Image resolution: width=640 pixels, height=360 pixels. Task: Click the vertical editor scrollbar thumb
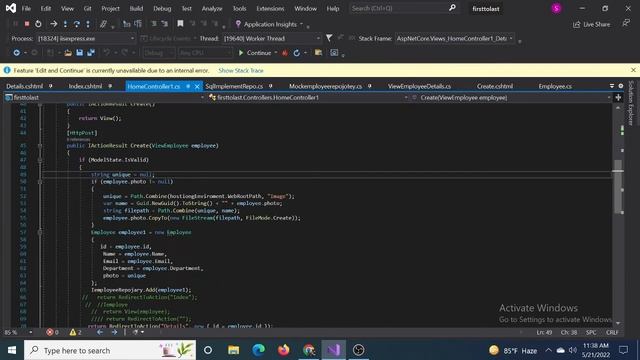(618, 186)
